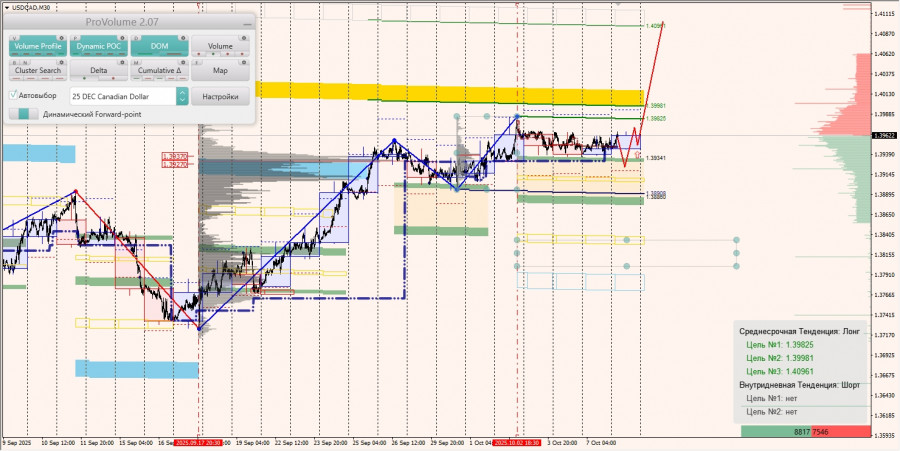The height and width of the screenshot is (451, 900).
Task: Click the V hotkey tag on Volume Profile
Action: point(15,38)
